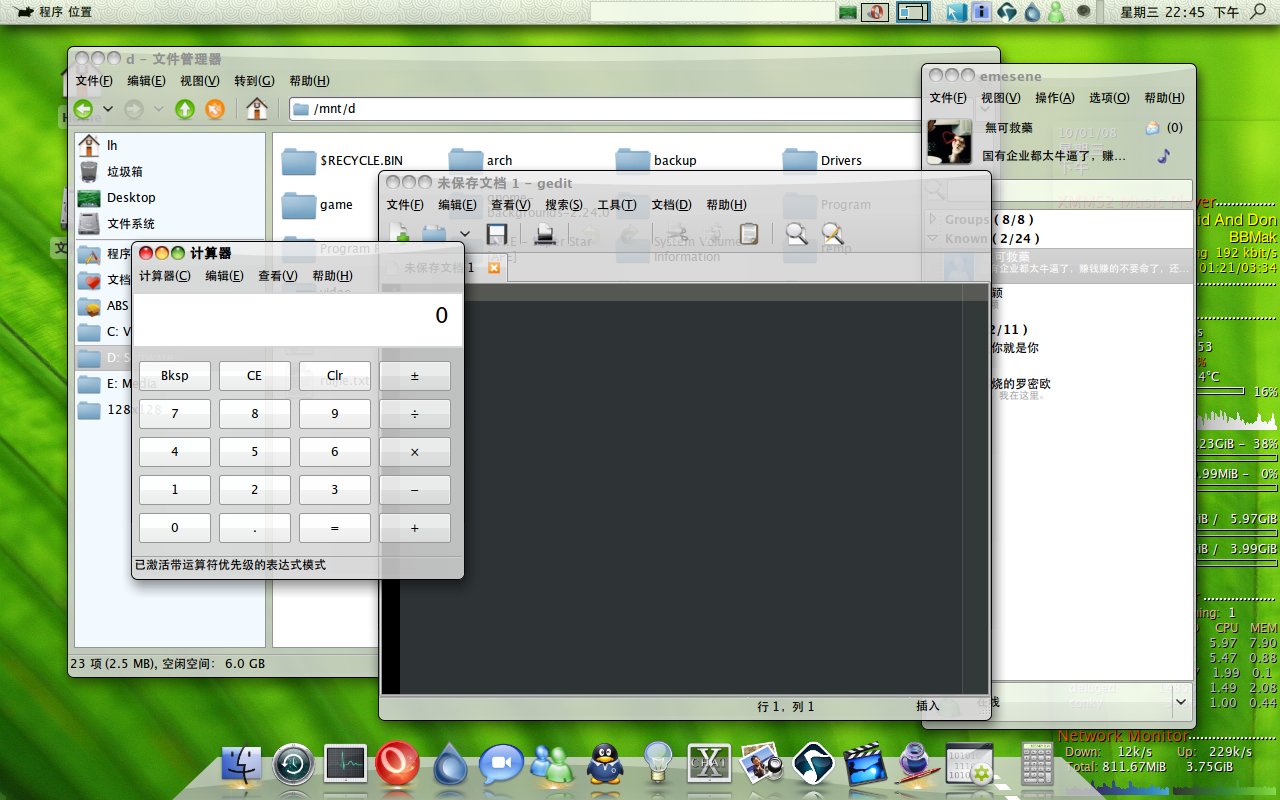Click the /mnt/d location field

605,108
